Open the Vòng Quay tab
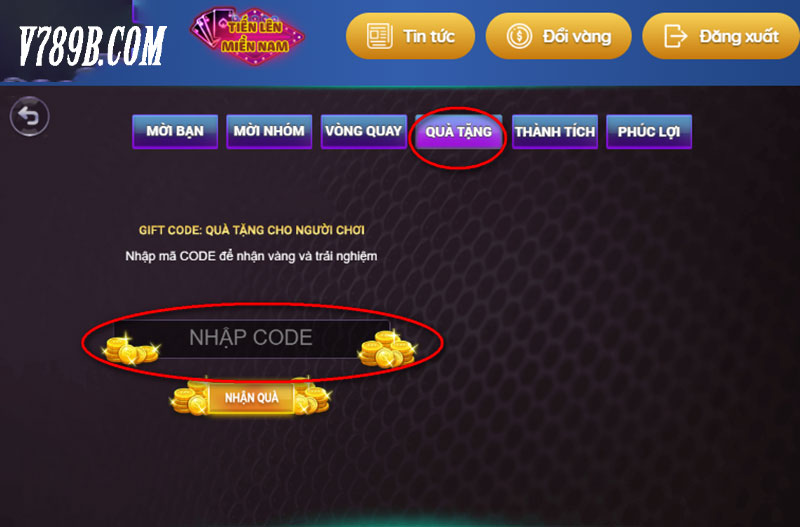Image resolution: width=800 pixels, height=527 pixels. [x=363, y=132]
